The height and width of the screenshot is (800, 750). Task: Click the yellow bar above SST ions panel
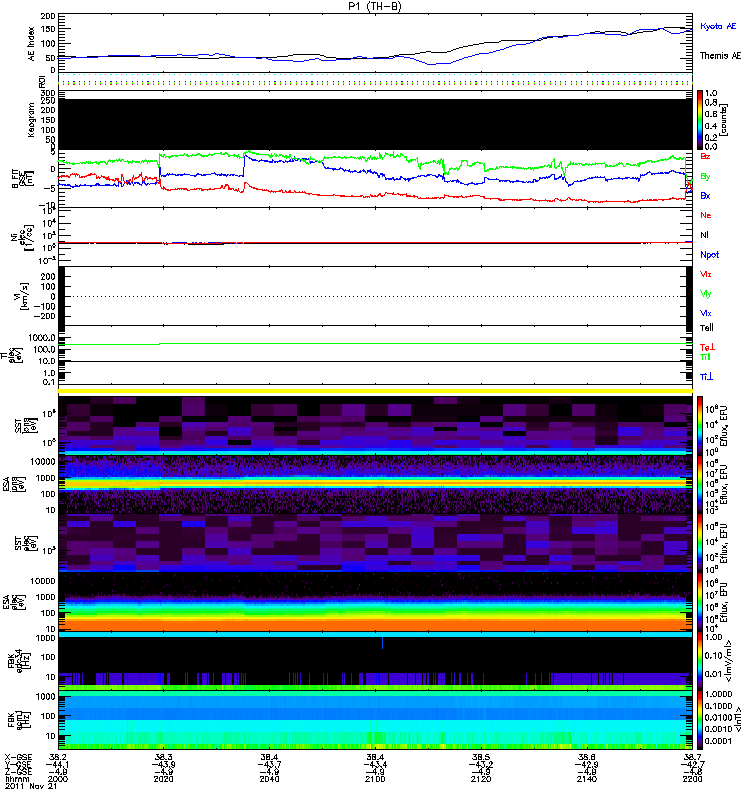375,391
